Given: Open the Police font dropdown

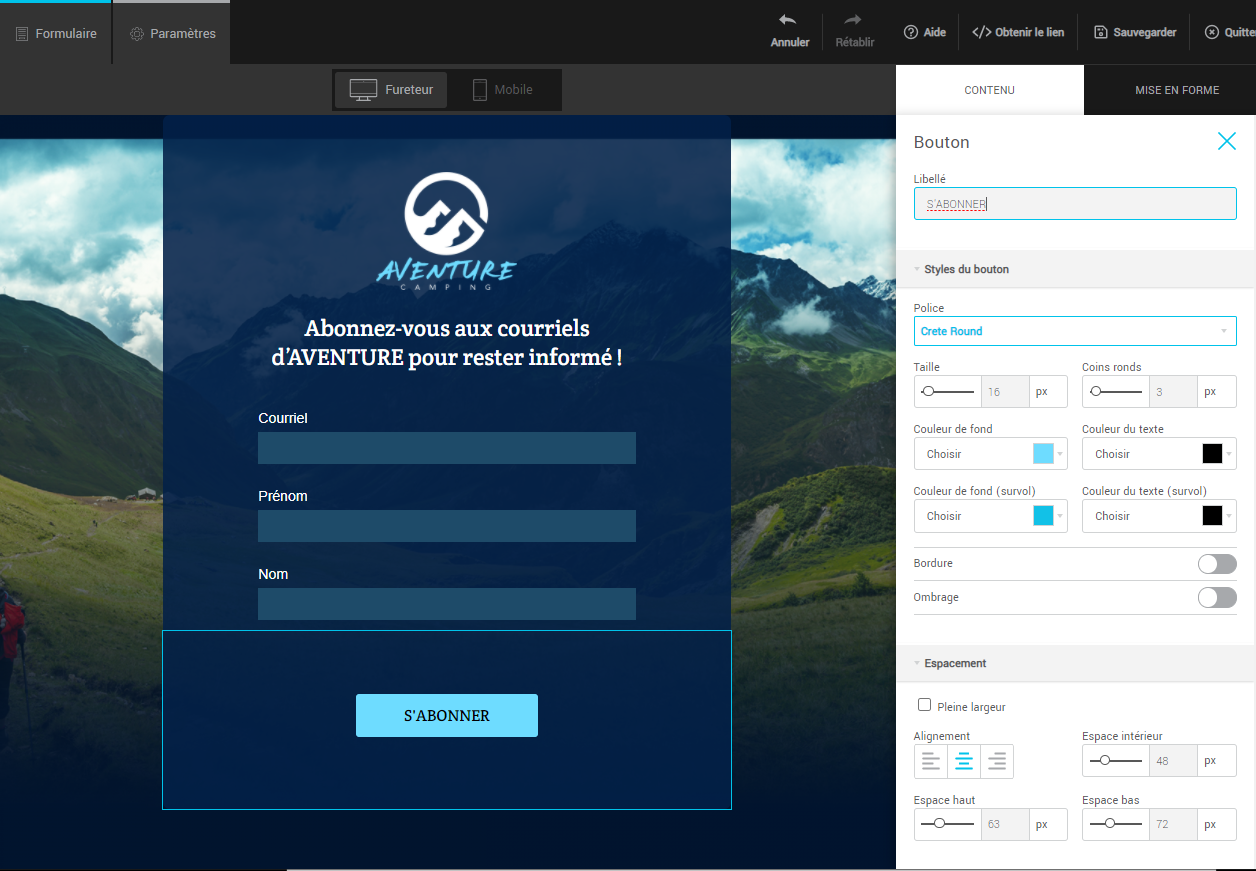Looking at the screenshot, I should (1074, 331).
